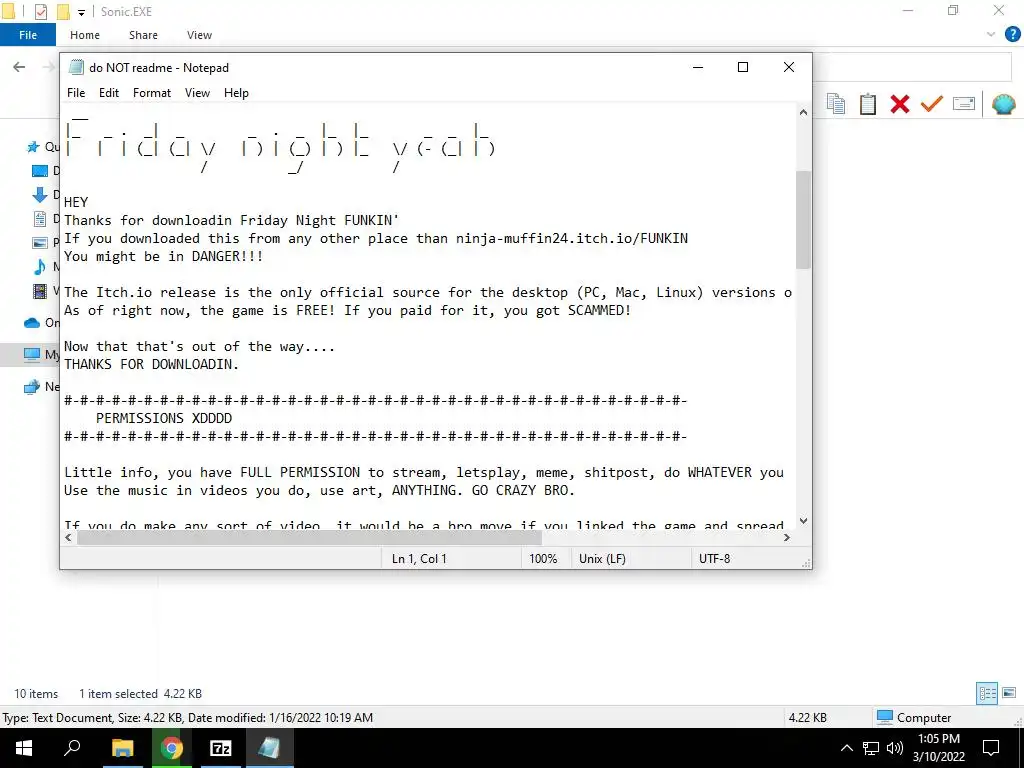
Task: Select the Network icon in sidebar
Action: pos(32,387)
